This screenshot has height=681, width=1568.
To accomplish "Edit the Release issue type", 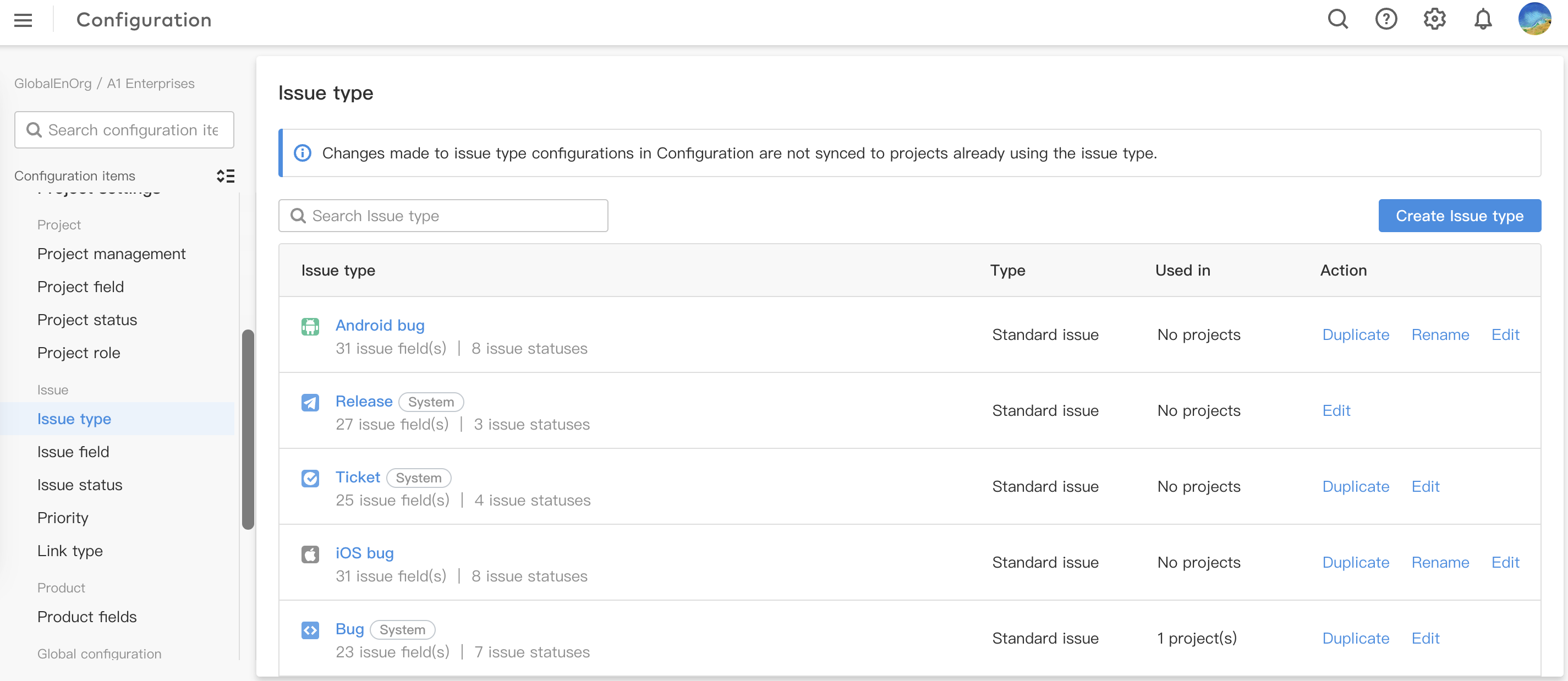I will coord(1336,411).
